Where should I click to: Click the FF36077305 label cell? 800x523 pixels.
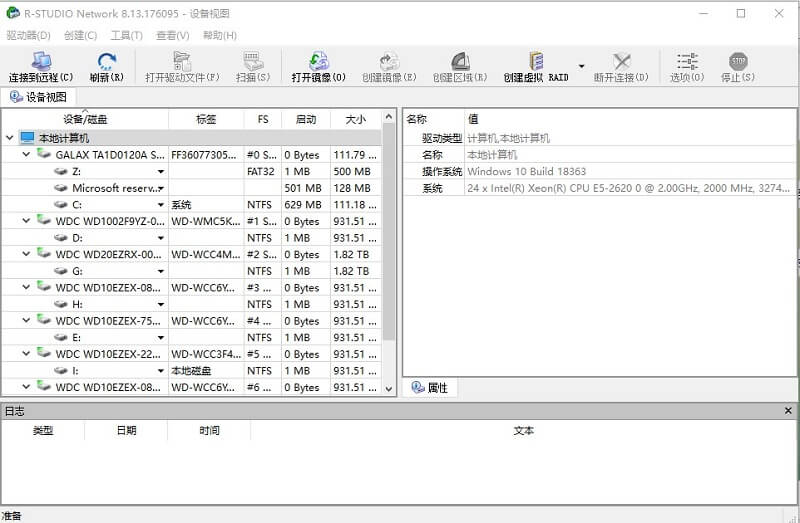[x=206, y=155]
